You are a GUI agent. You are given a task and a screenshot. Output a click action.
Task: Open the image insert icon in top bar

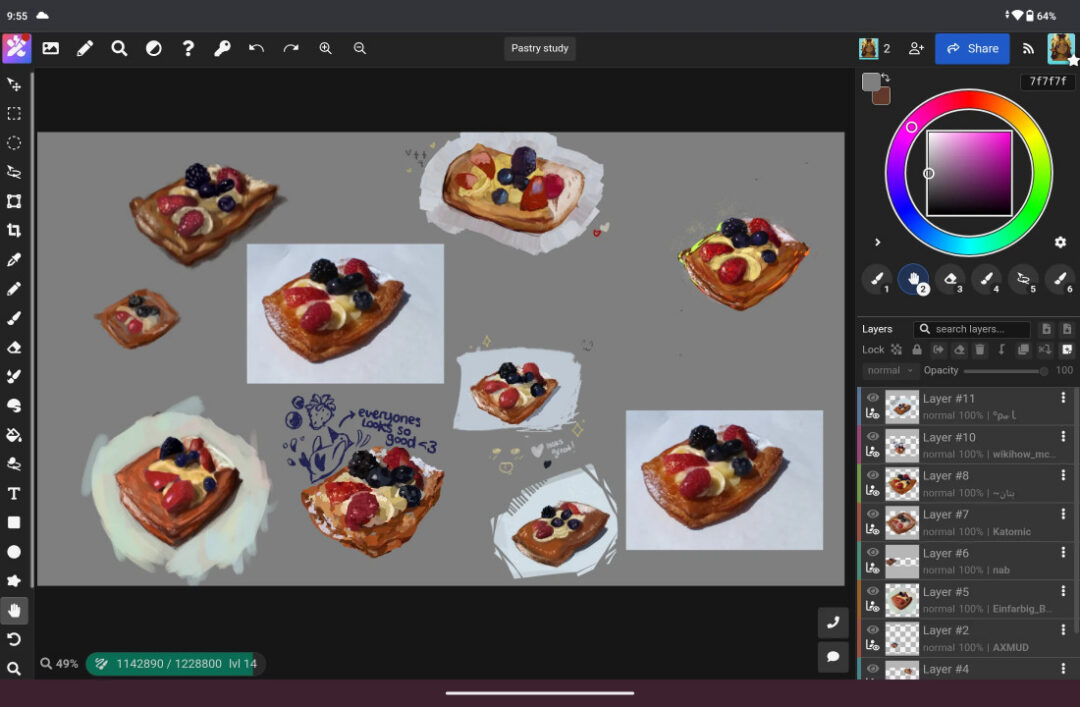click(51, 48)
